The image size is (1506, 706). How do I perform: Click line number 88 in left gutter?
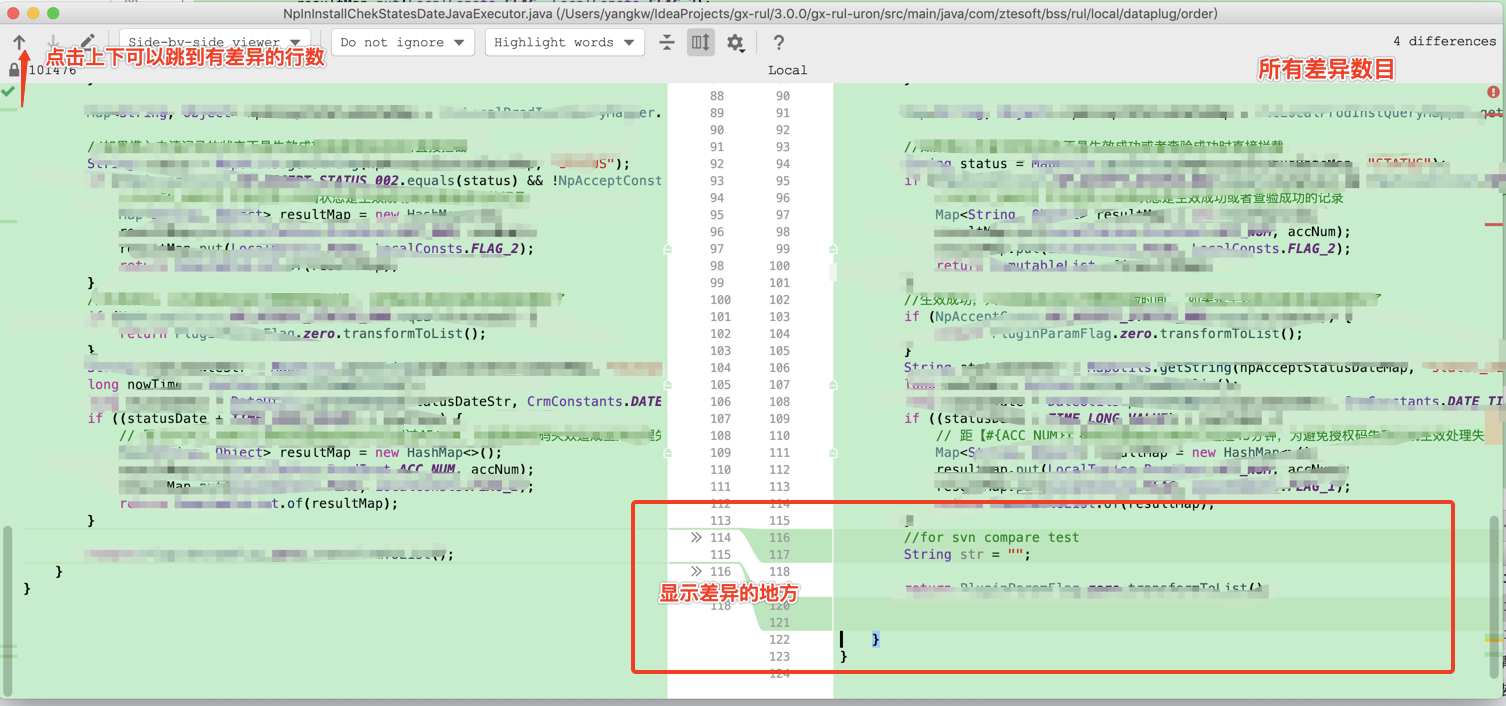[716, 96]
